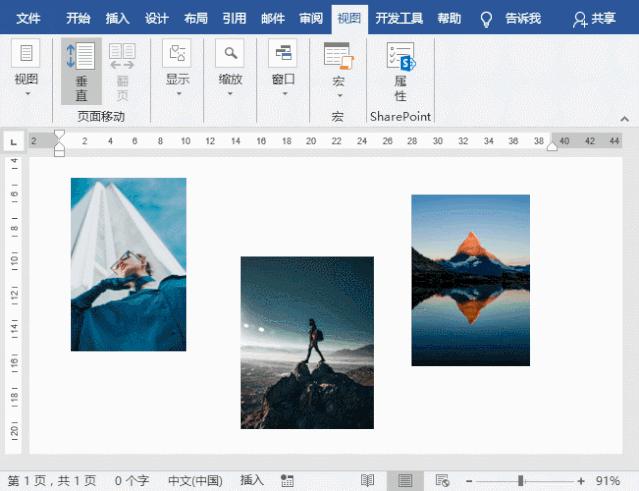The image size is (639, 491).
Task: Switch to the 邮件 (Mailings) tab
Action: pos(273,18)
